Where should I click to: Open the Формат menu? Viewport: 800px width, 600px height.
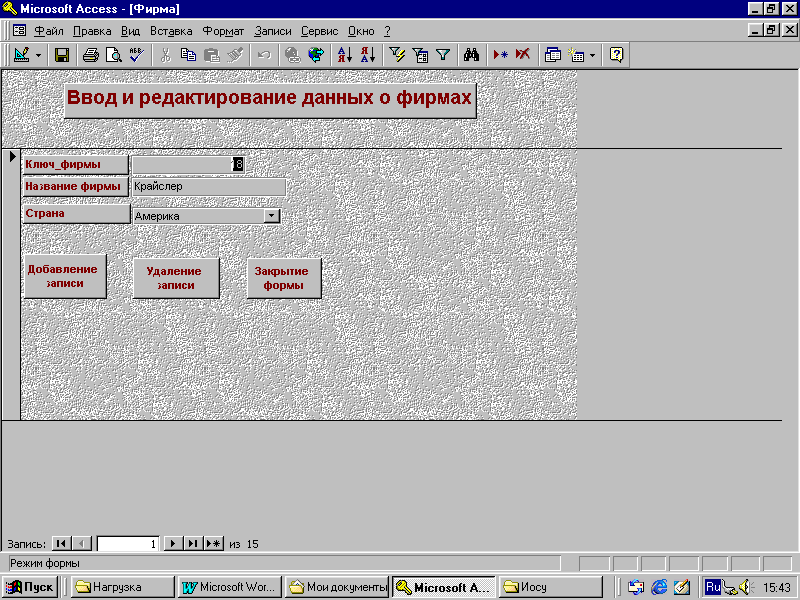click(223, 31)
